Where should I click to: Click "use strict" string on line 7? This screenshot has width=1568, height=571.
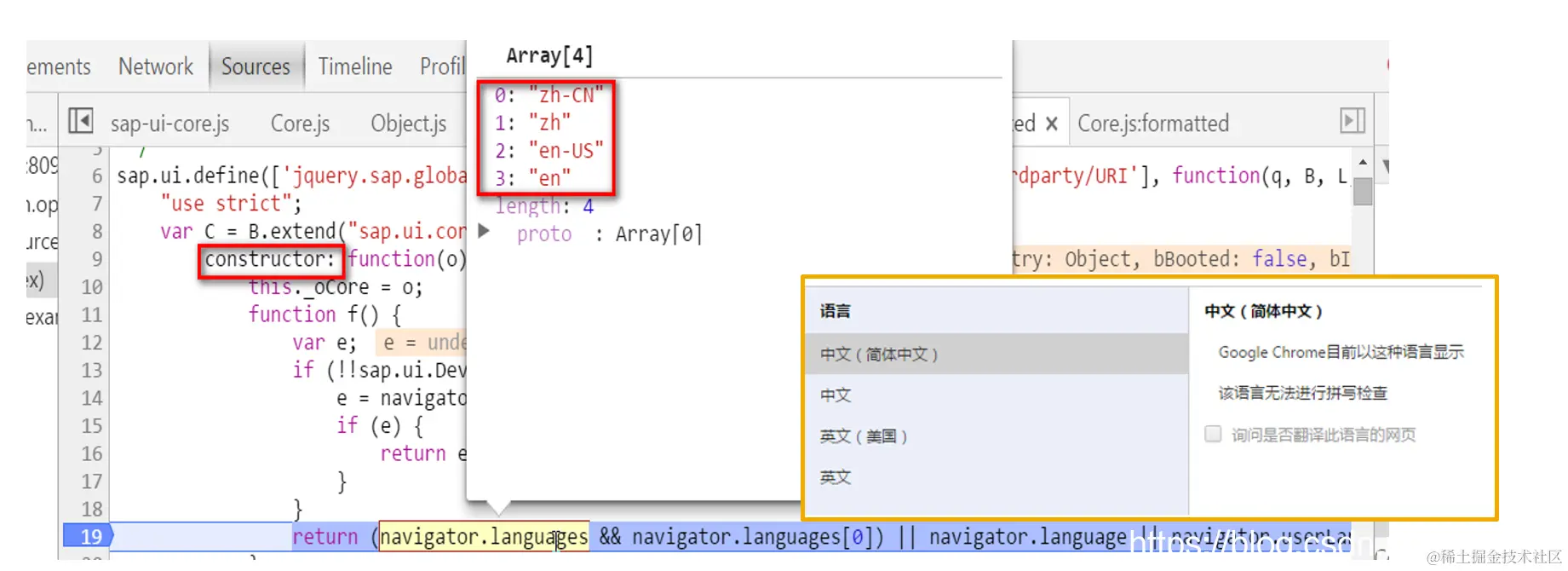pos(225,204)
